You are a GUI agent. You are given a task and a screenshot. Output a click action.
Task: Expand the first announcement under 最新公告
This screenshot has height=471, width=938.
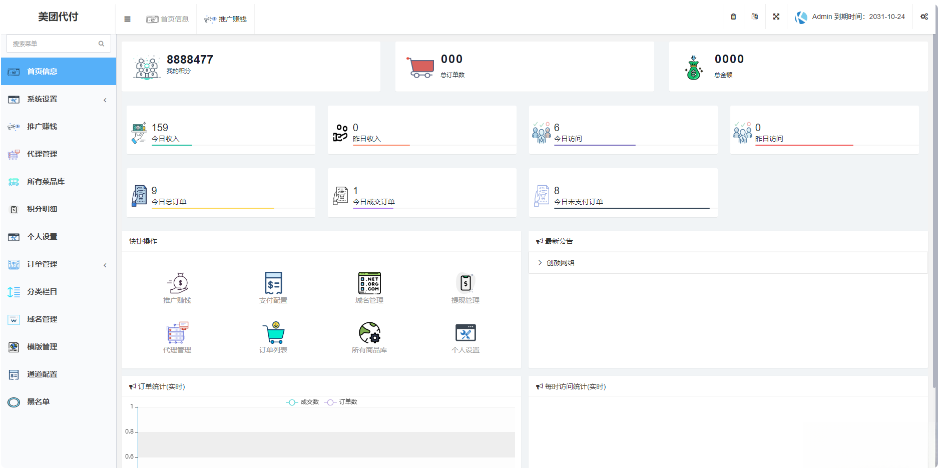560,263
